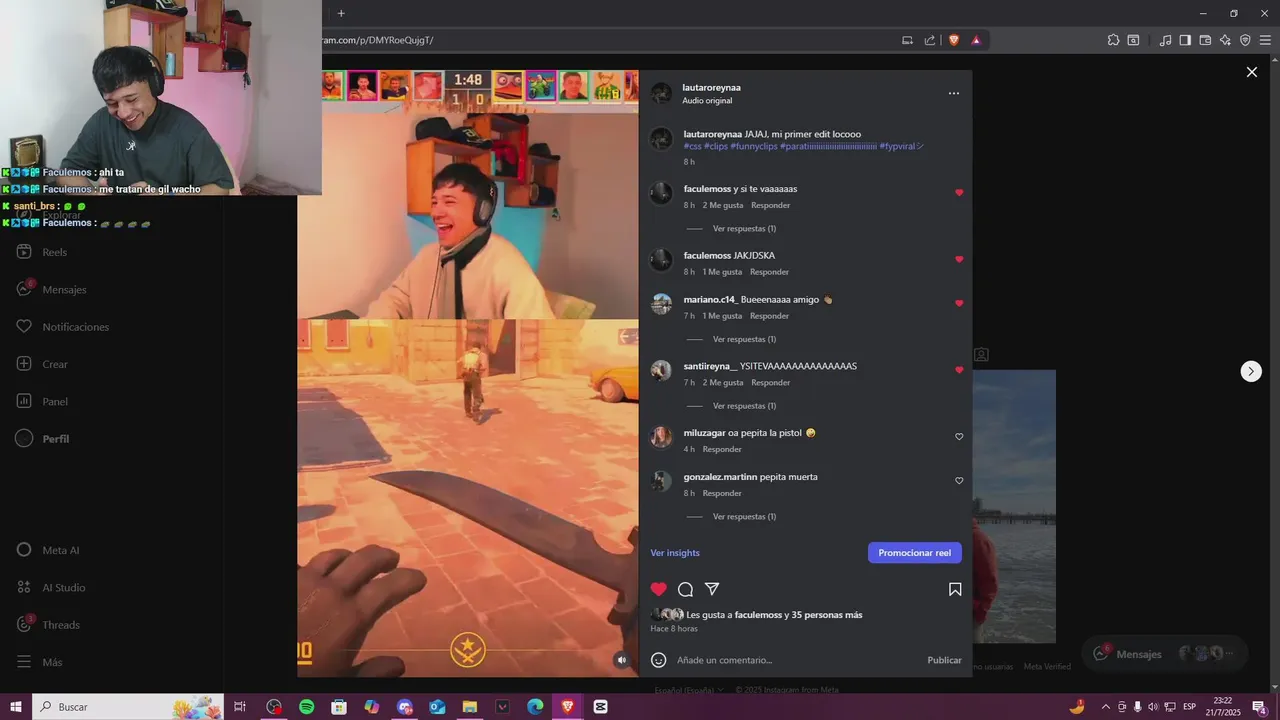Expand replies under 'y si te vaaaaaas' comment
Screen dimensions: 1280x720
click(744, 229)
